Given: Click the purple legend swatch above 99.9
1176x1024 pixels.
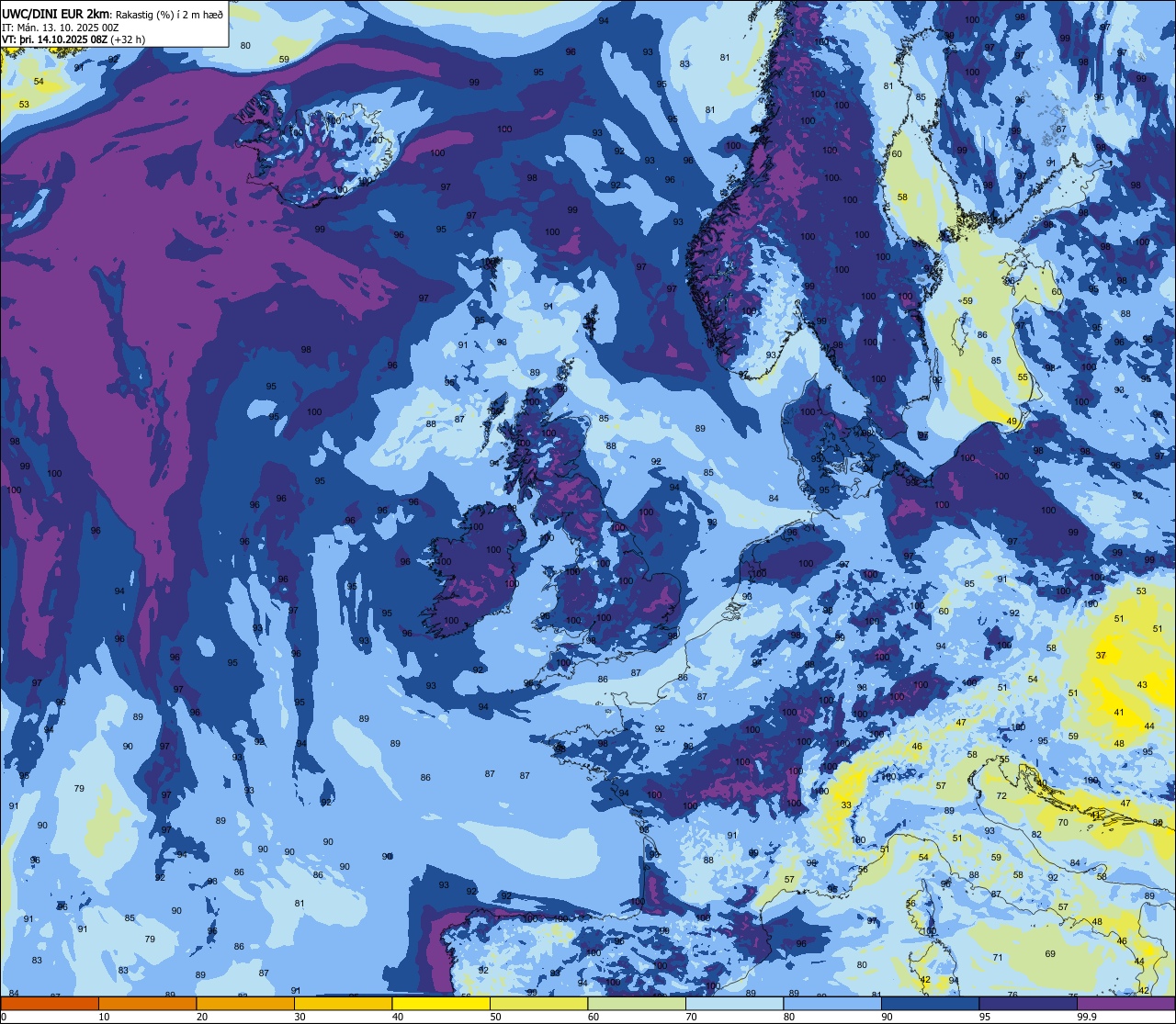Looking at the screenshot, I should click(x=1127, y=1003).
